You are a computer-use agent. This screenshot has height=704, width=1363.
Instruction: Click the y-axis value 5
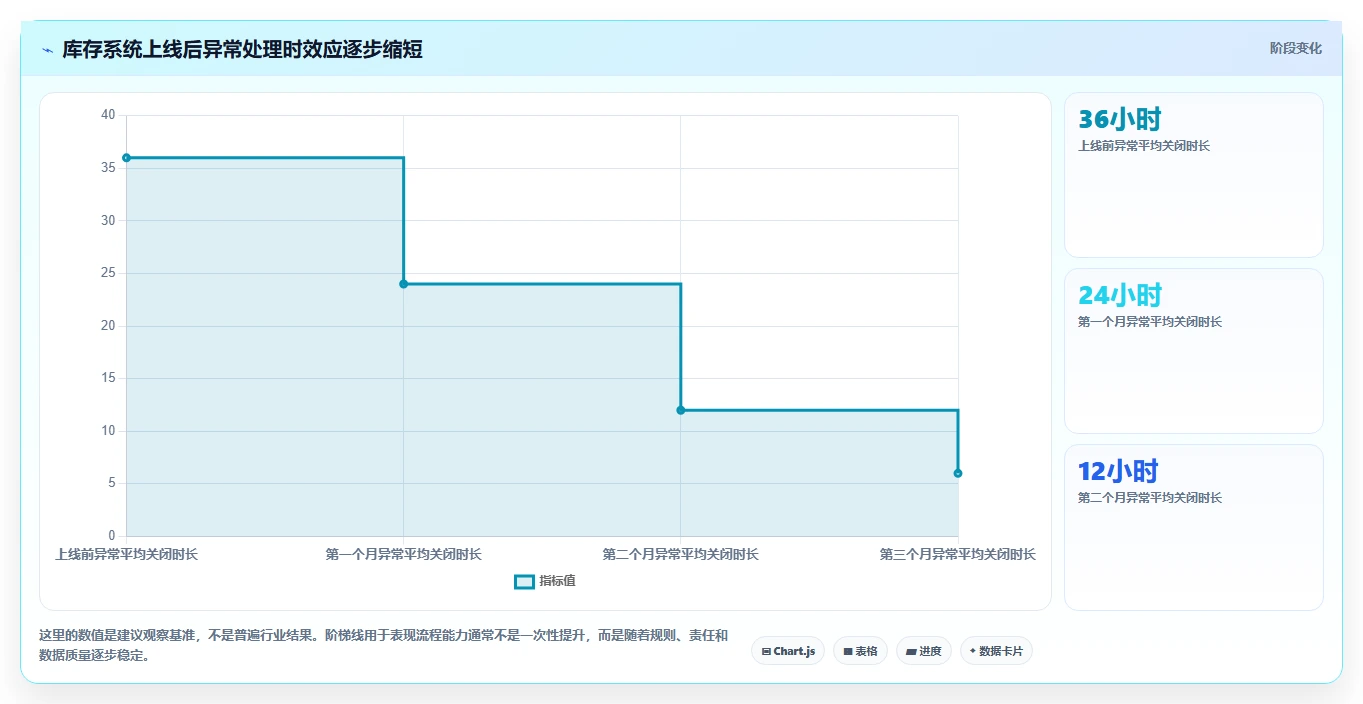(x=112, y=484)
